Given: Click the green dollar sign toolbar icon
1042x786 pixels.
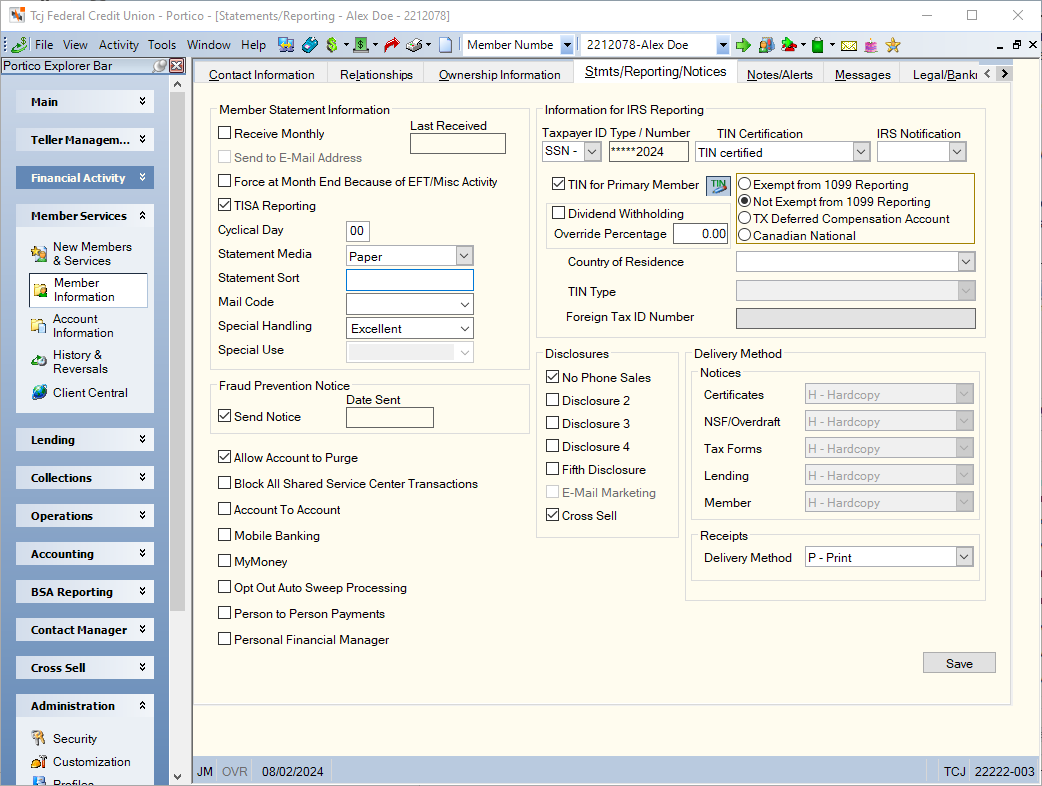Looking at the screenshot, I should [332, 45].
